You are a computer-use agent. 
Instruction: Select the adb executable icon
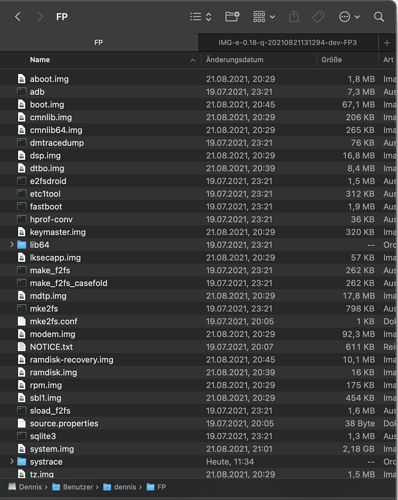[22, 92]
